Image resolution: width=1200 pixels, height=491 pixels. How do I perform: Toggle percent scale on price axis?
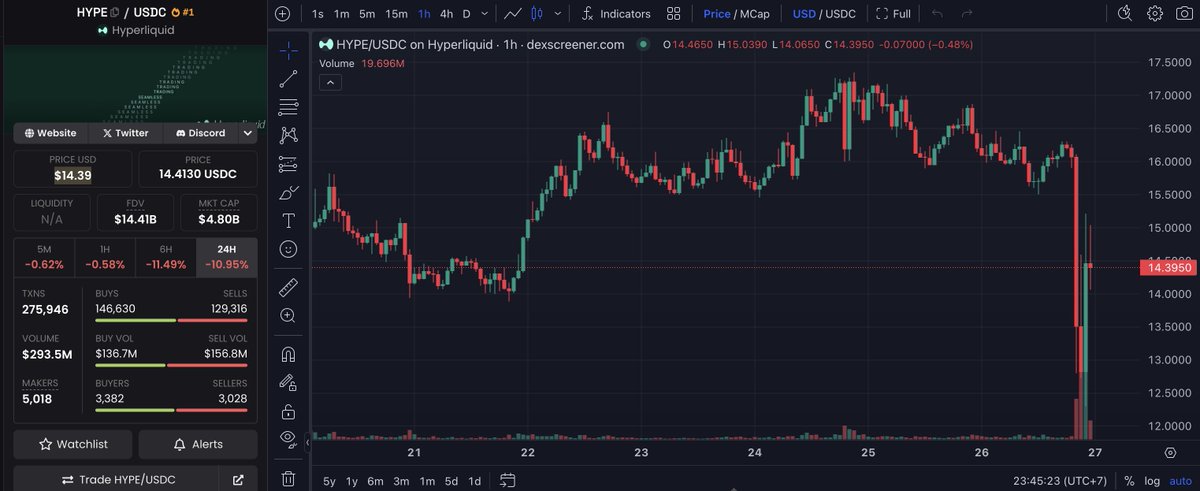[1129, 481]
